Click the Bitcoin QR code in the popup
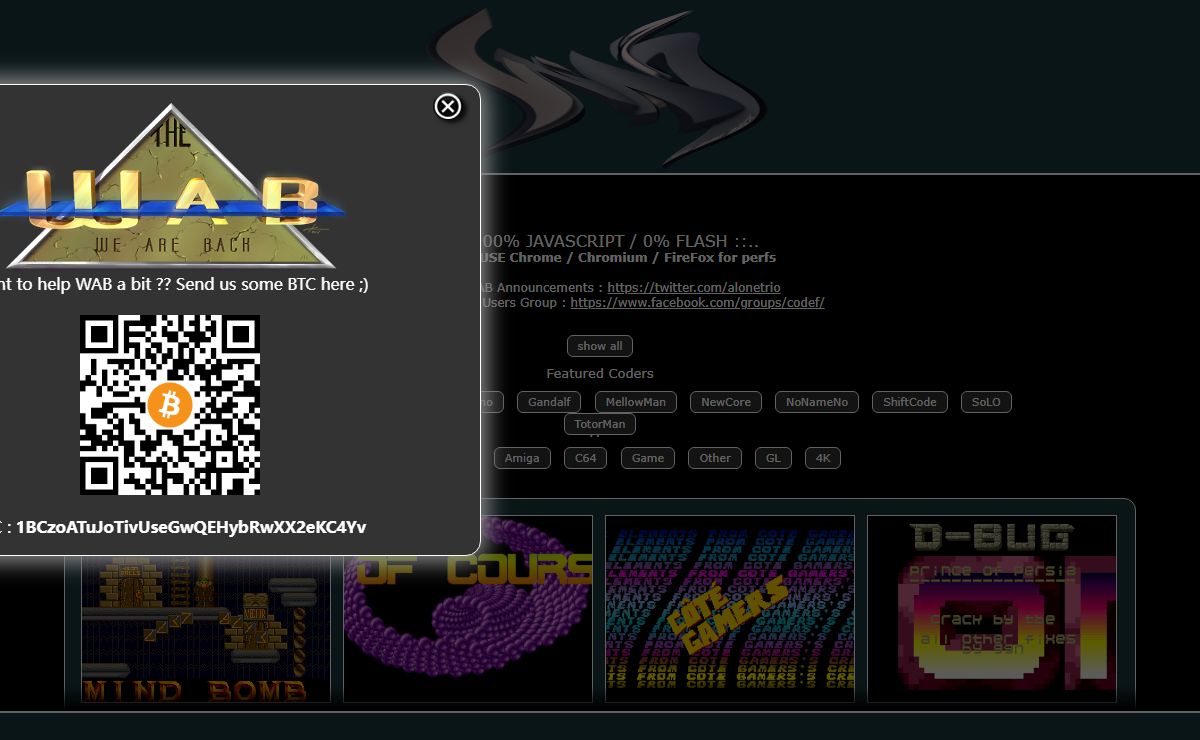 coord(170,405)
